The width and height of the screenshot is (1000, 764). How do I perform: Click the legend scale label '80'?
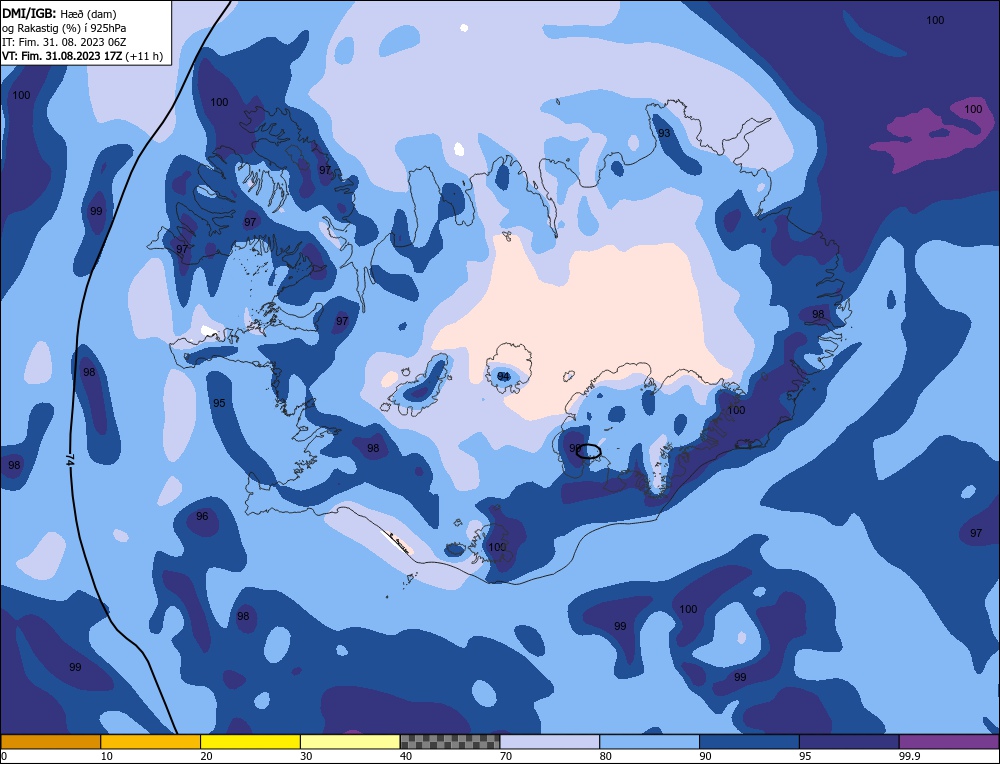pos(606,756)
